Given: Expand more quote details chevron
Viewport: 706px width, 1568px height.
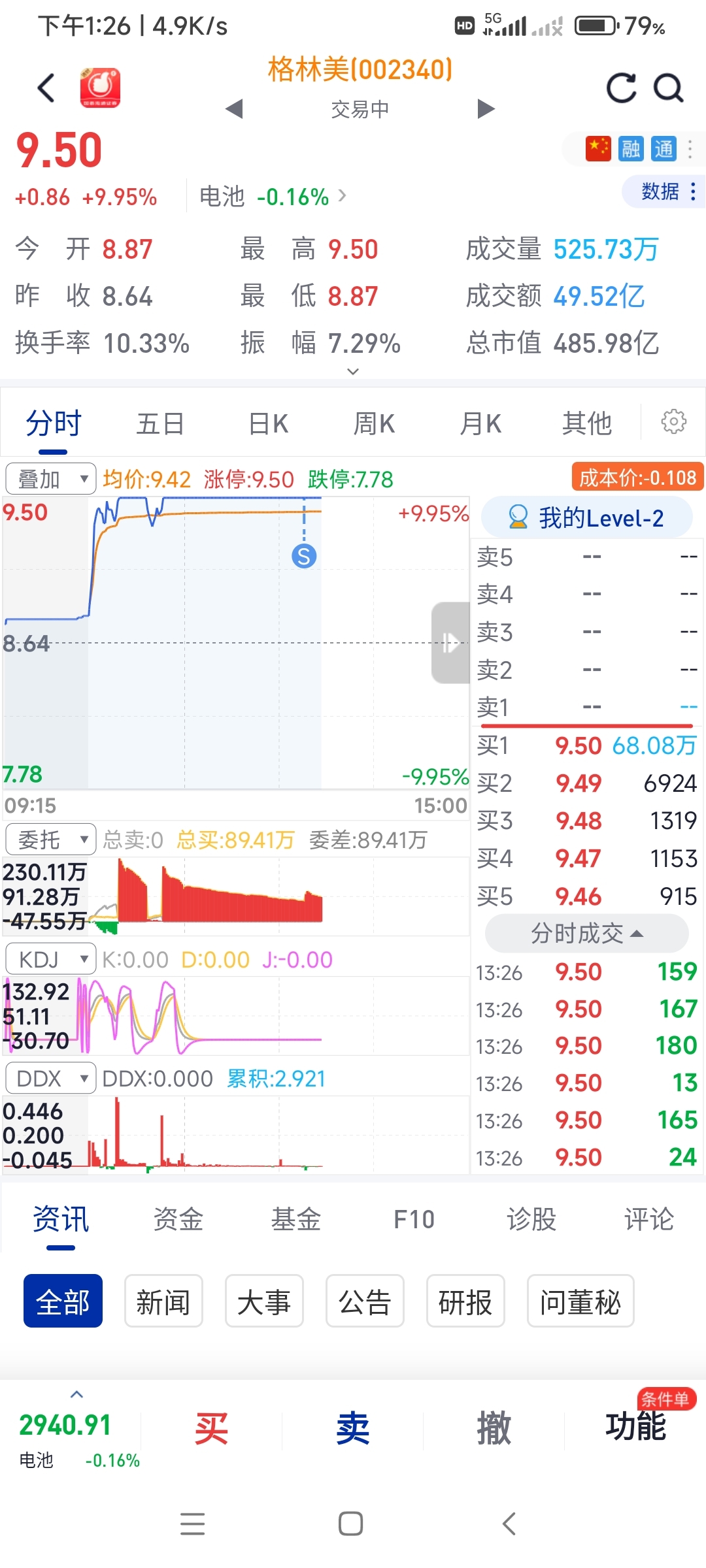Looking at the screenshot, I should tap(353, 371).
